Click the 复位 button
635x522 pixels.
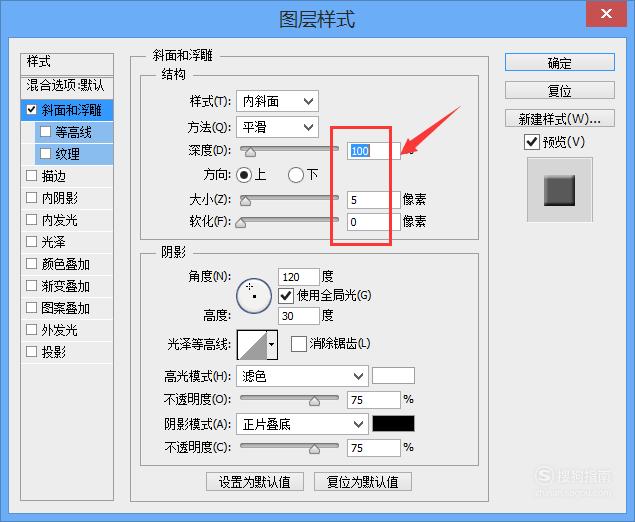560,90
